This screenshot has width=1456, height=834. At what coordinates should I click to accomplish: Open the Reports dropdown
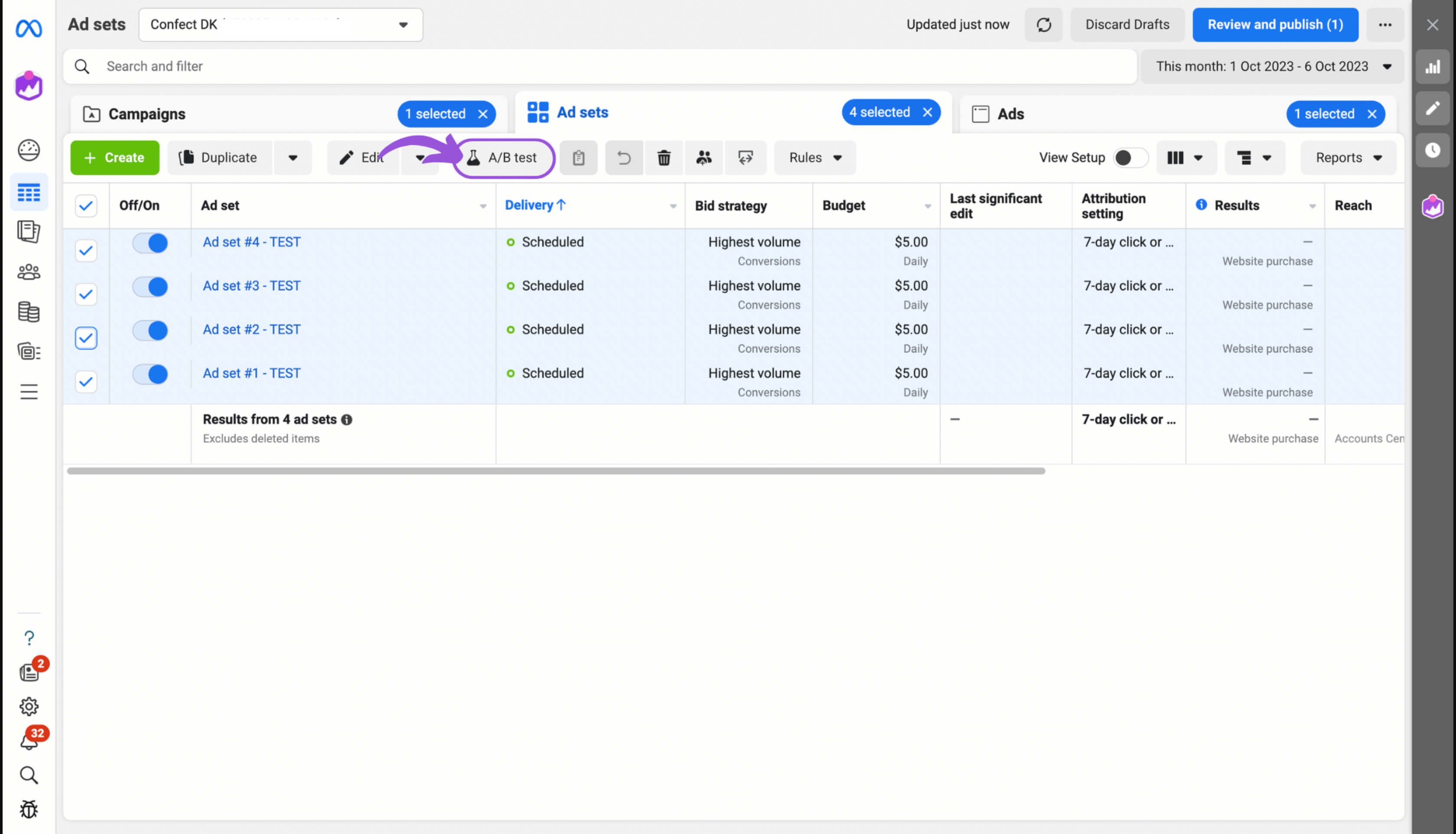tap(1349, 157)
